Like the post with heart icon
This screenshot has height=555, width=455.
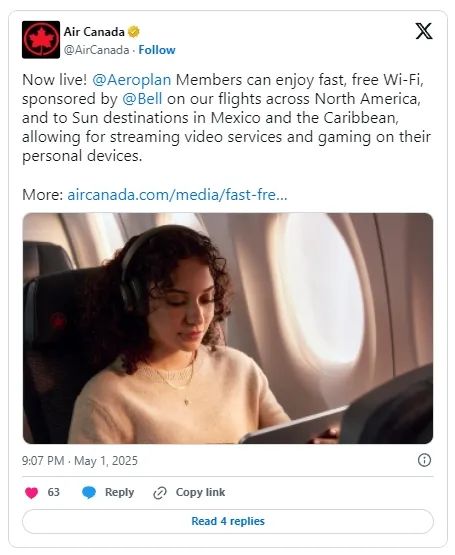point(32,492)
